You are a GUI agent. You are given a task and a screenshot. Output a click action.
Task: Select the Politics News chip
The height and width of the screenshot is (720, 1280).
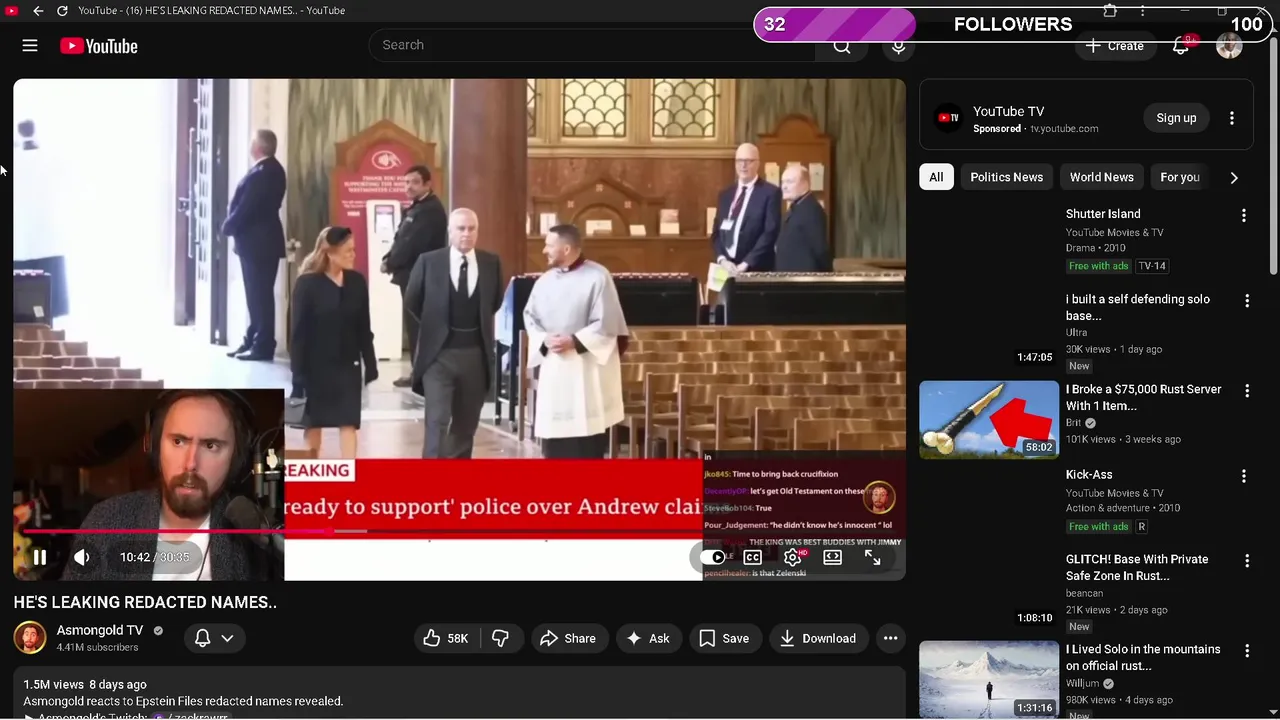[x=1006, y=177]
